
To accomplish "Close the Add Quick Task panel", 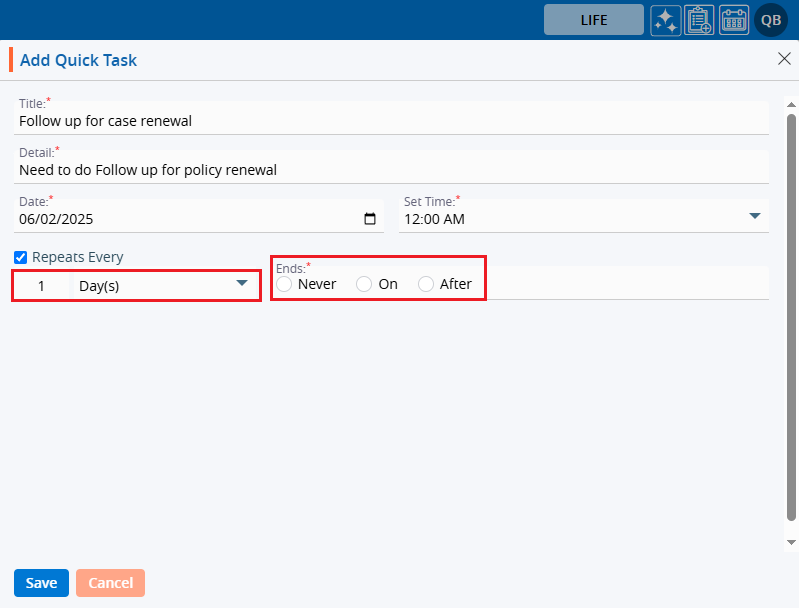I will 784,59.
